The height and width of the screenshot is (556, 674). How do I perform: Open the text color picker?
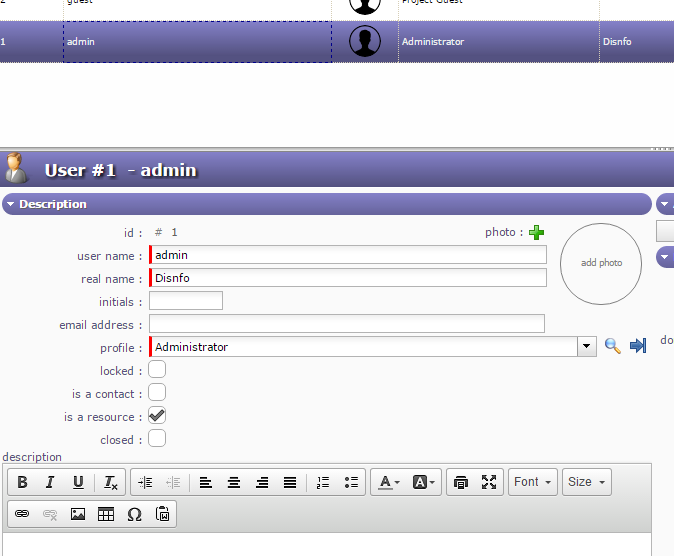388,482
